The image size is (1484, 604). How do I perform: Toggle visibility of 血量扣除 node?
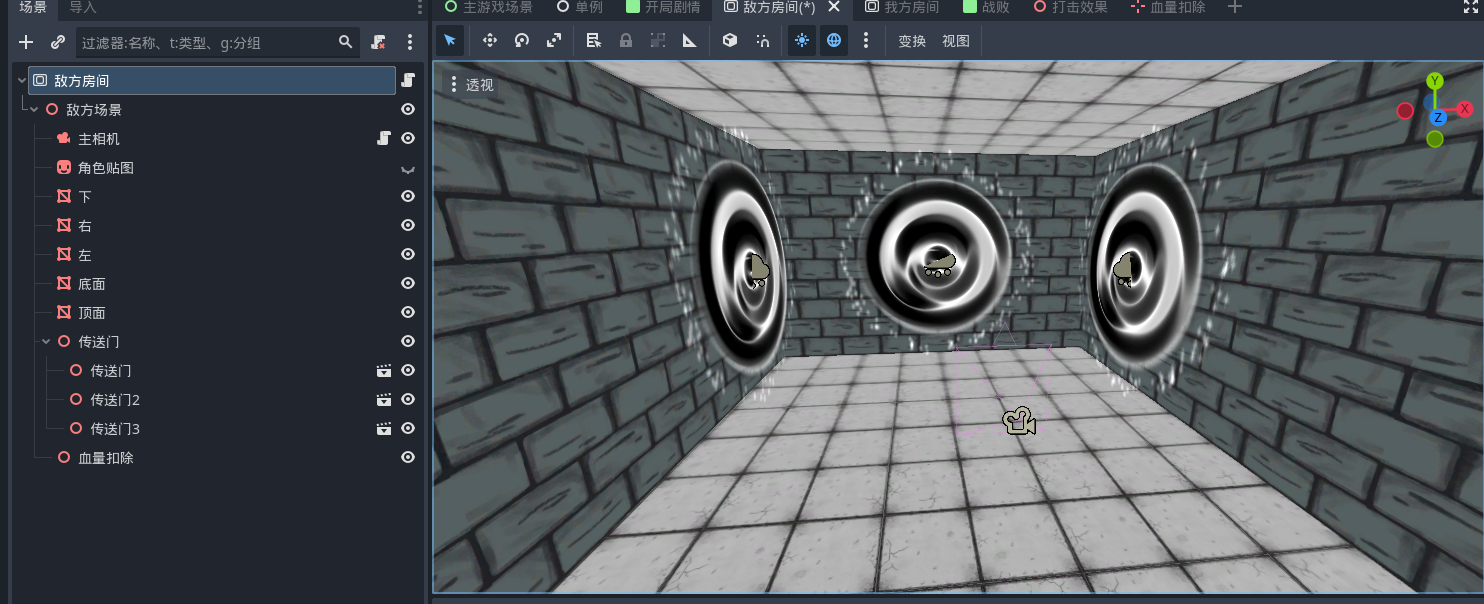pos(408,458)
